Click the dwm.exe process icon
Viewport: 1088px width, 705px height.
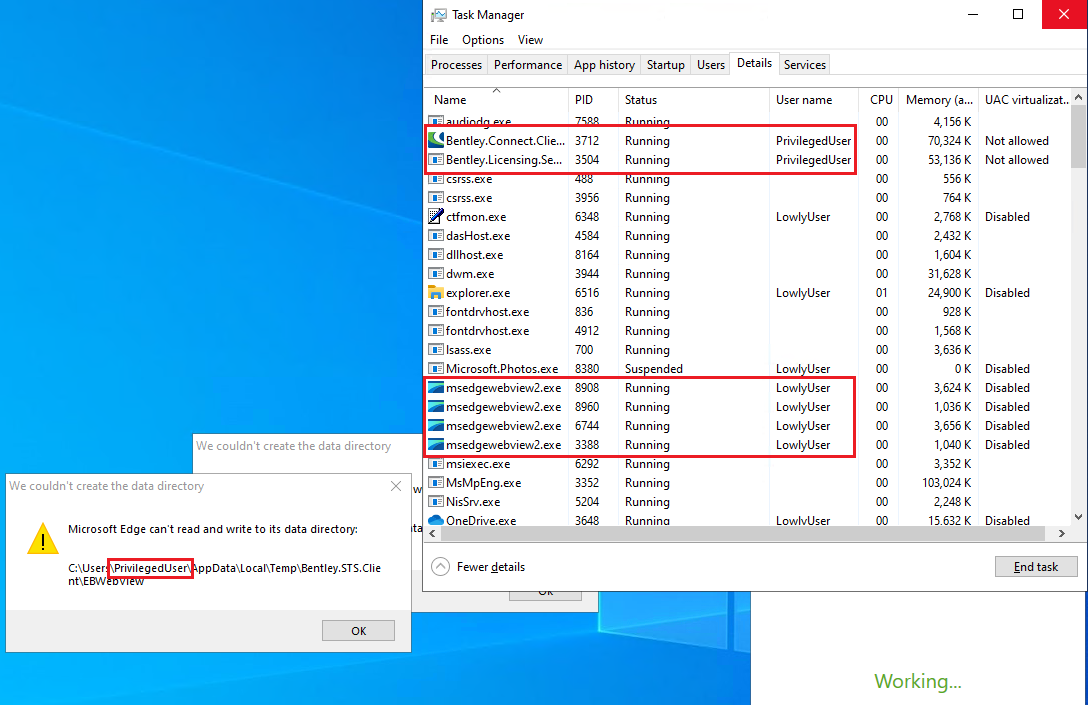tap(436, 273)
